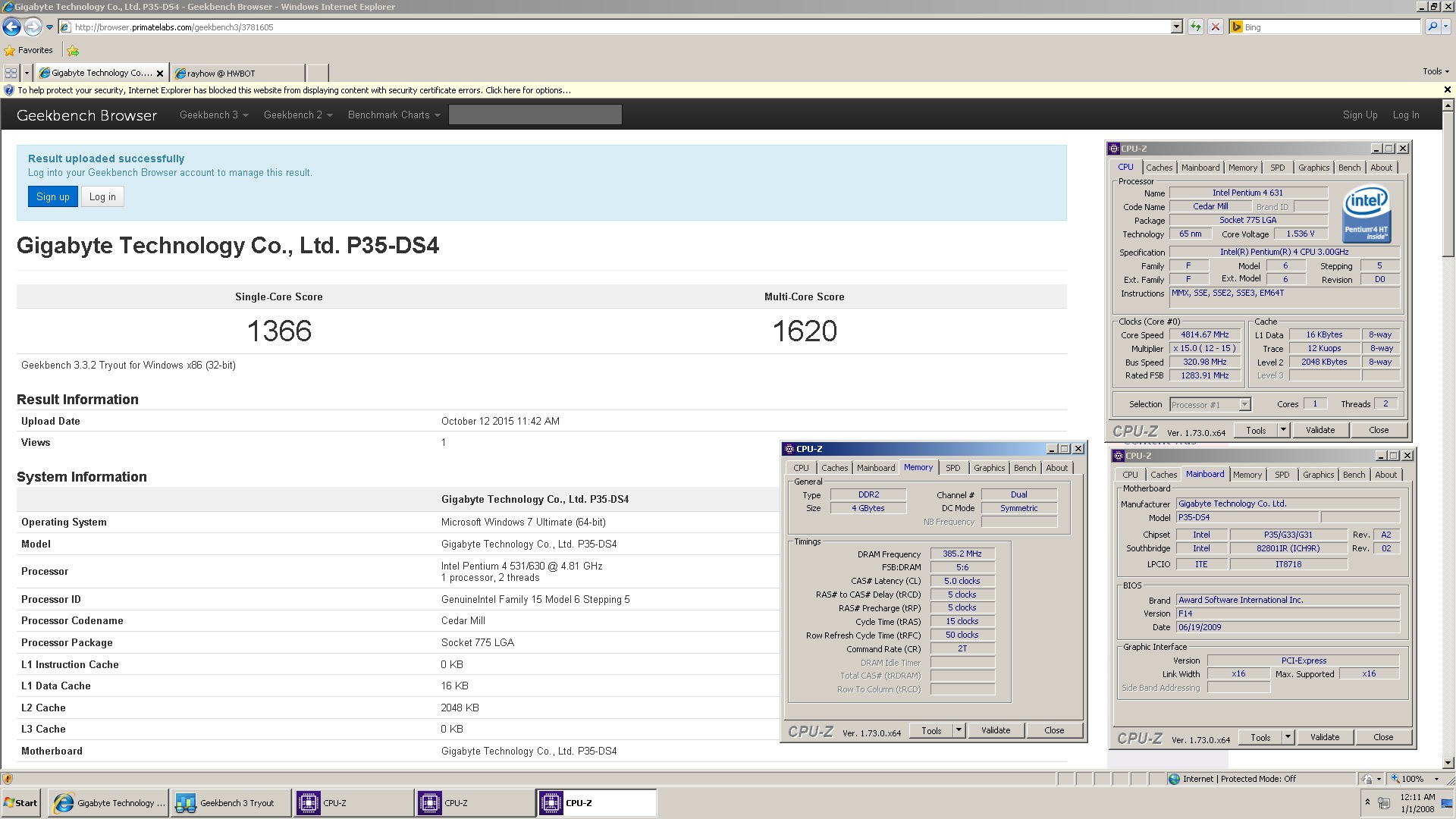1456x819 pixels.
Task: Show hidden system tray icons
Action: click(x=1367, y=802)
